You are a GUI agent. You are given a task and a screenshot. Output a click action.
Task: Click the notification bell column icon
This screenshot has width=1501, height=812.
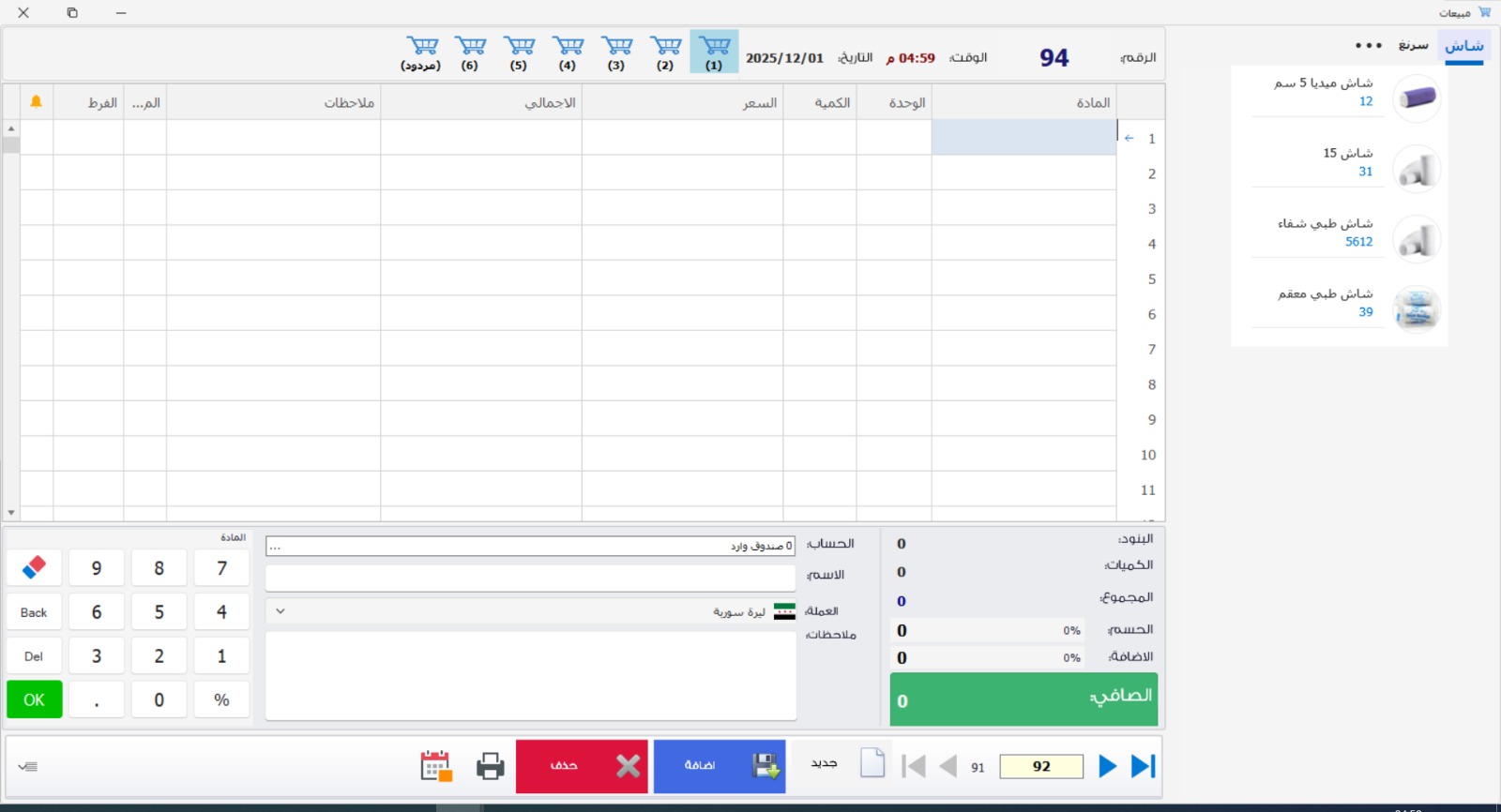pos(37,102)
